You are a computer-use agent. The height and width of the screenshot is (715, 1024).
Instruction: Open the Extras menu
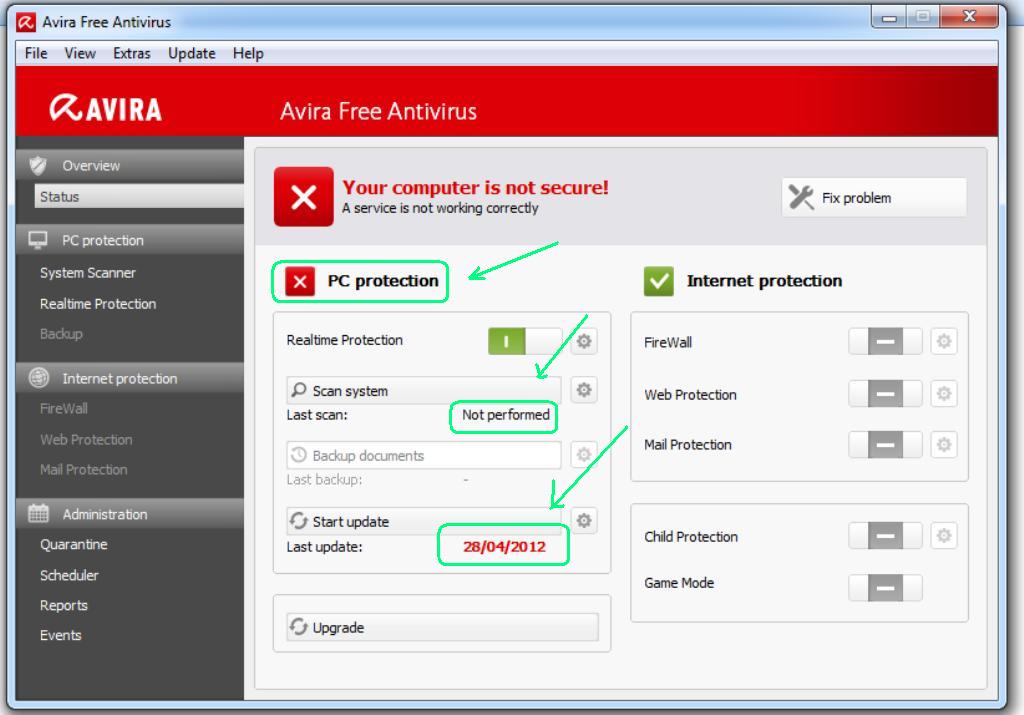click(x=131, y=54)
